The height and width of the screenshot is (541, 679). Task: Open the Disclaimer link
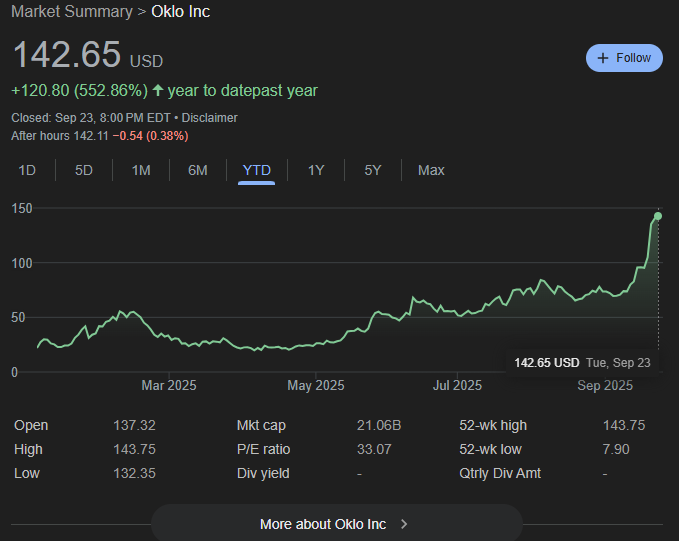click(x=210, y=118)
